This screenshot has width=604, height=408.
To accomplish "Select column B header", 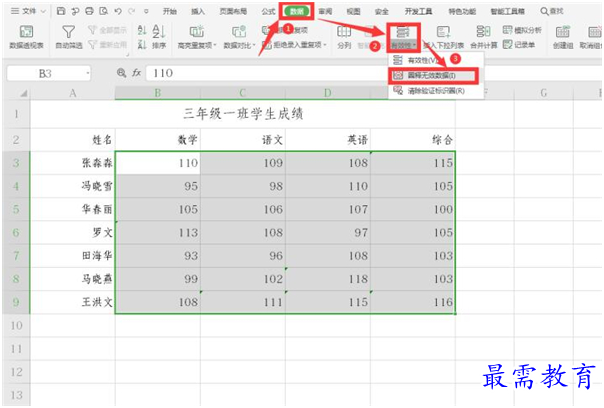I will click(x=158, y=93).
